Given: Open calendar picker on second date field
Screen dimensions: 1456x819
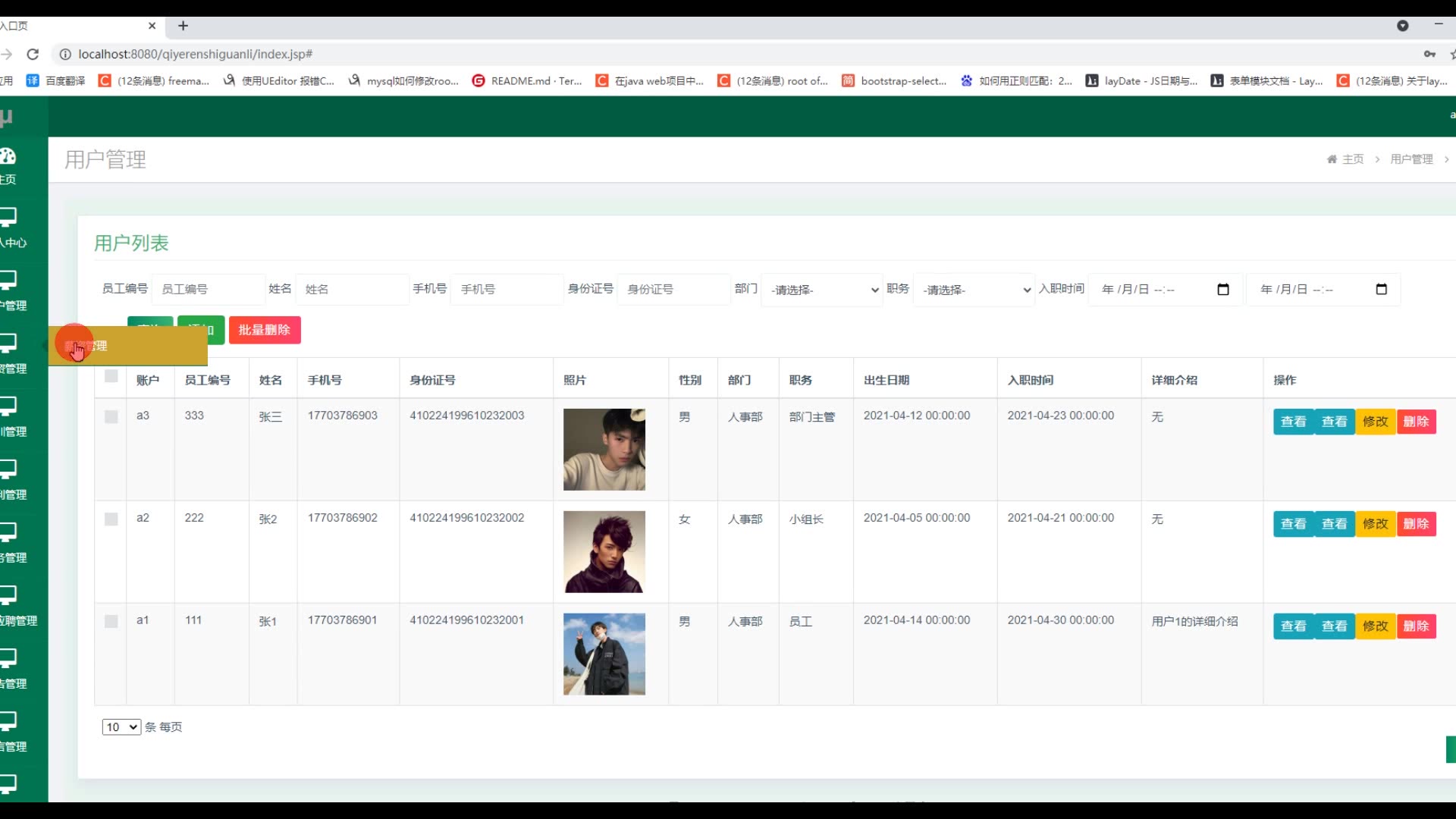Looking at the screenshot, I should coord(1381,290).
